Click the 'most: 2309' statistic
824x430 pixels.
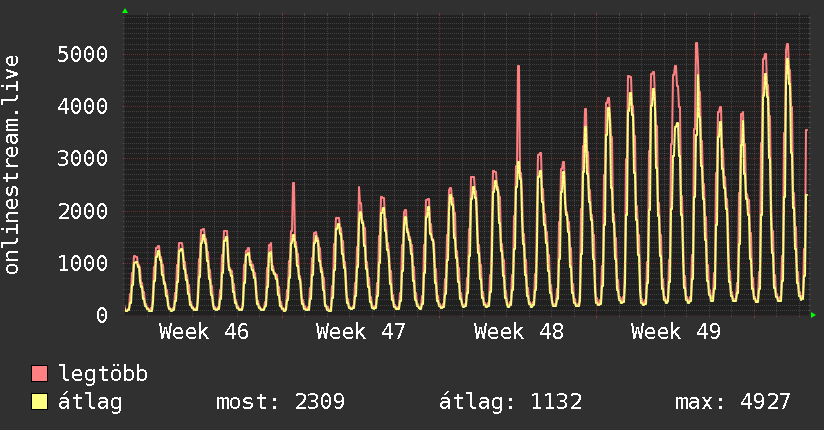point(280,402)
